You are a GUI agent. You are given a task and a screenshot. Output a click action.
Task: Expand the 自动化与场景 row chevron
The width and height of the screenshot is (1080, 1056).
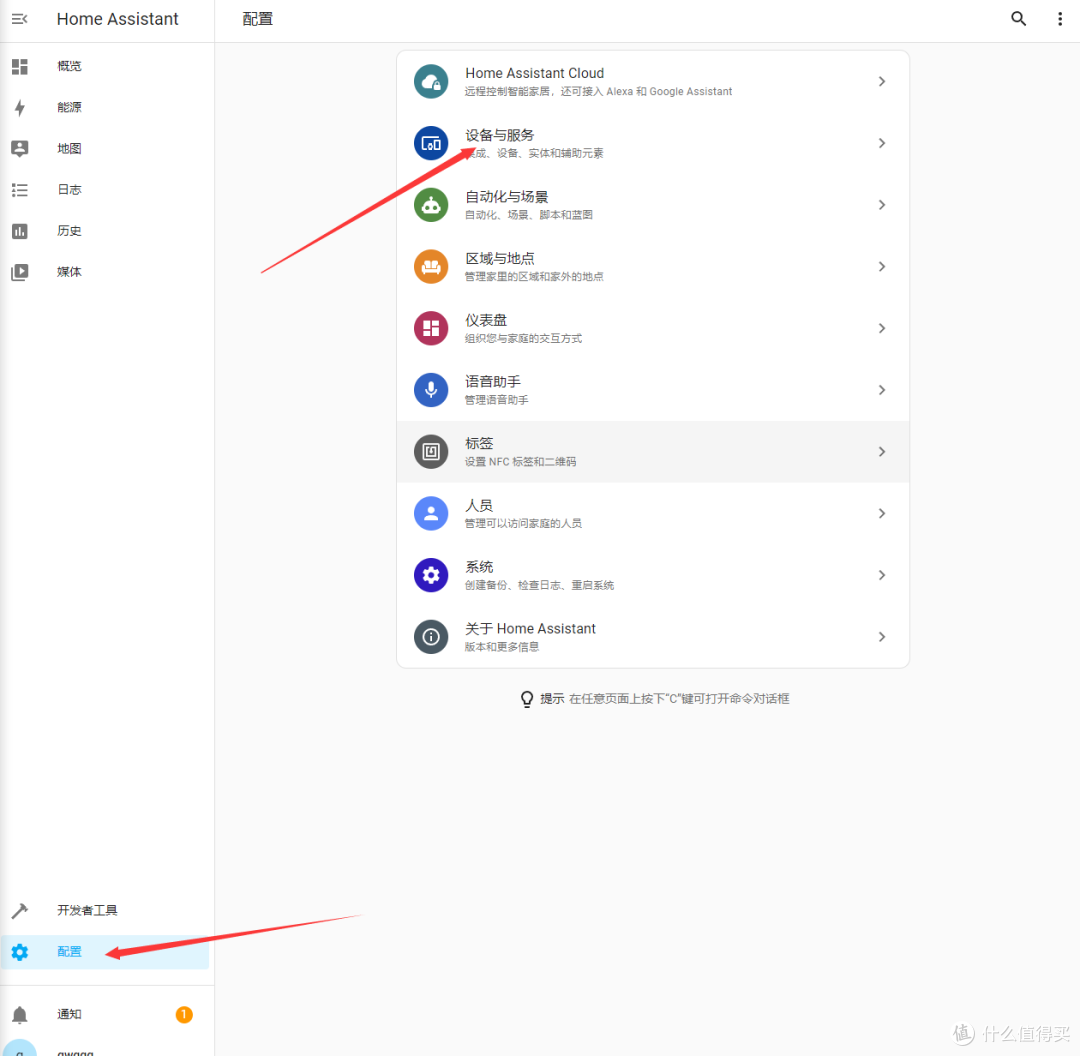[882, 205]
